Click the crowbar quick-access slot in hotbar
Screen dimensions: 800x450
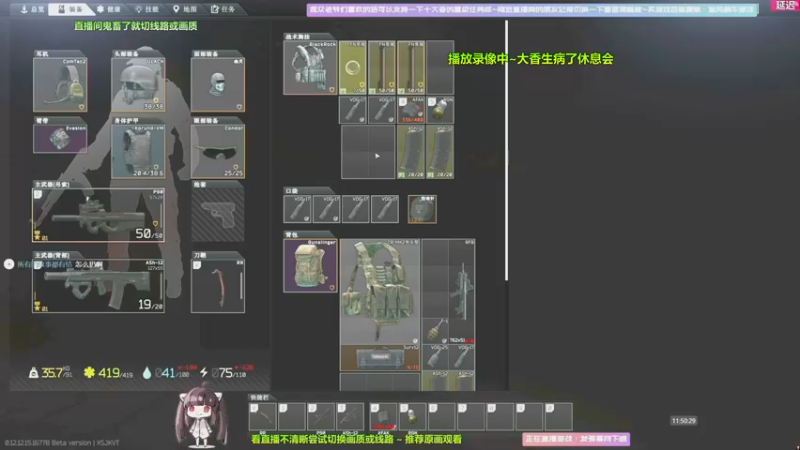(x=263, y=417)
